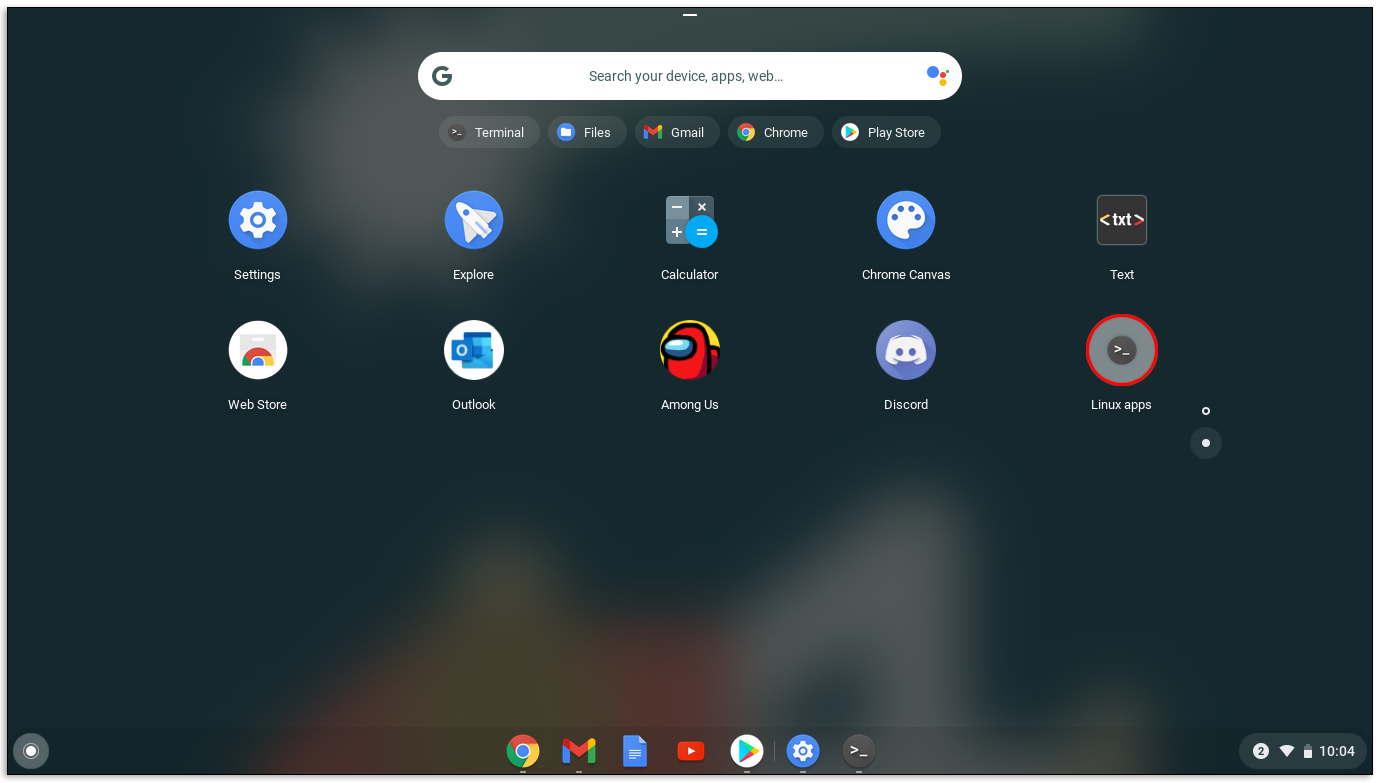Click the "Among Us" label
Image resolution: width=1381 pixels, height=783 pixels.
click(x=690, y=405)
